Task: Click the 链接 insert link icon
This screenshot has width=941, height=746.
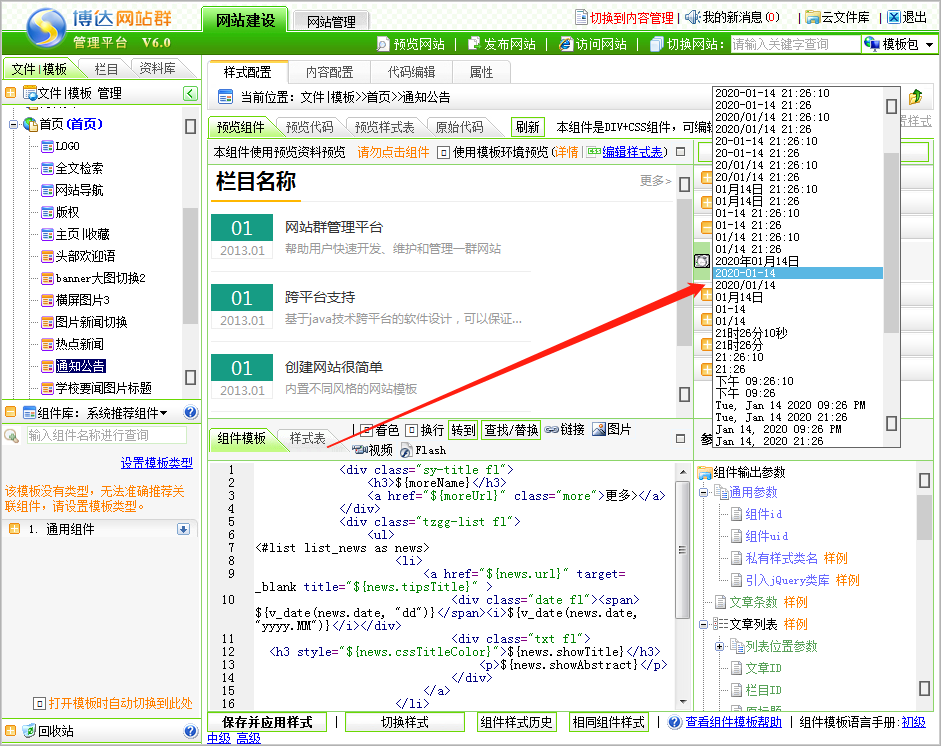Action: 552,430
